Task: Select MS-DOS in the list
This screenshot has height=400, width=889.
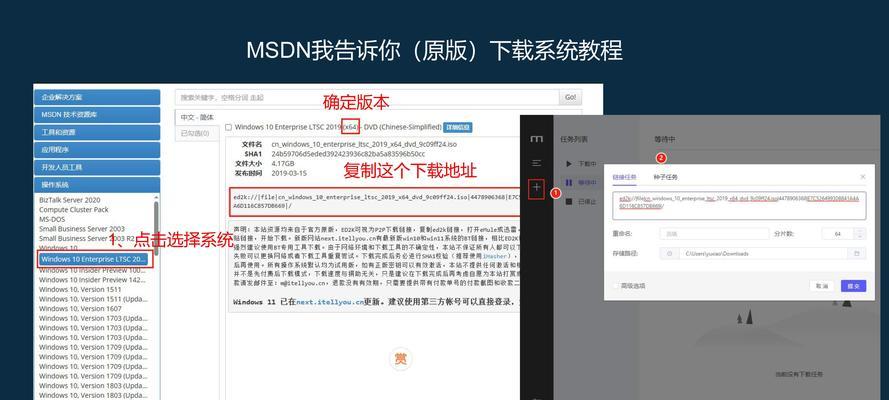Action: point(52,219)
